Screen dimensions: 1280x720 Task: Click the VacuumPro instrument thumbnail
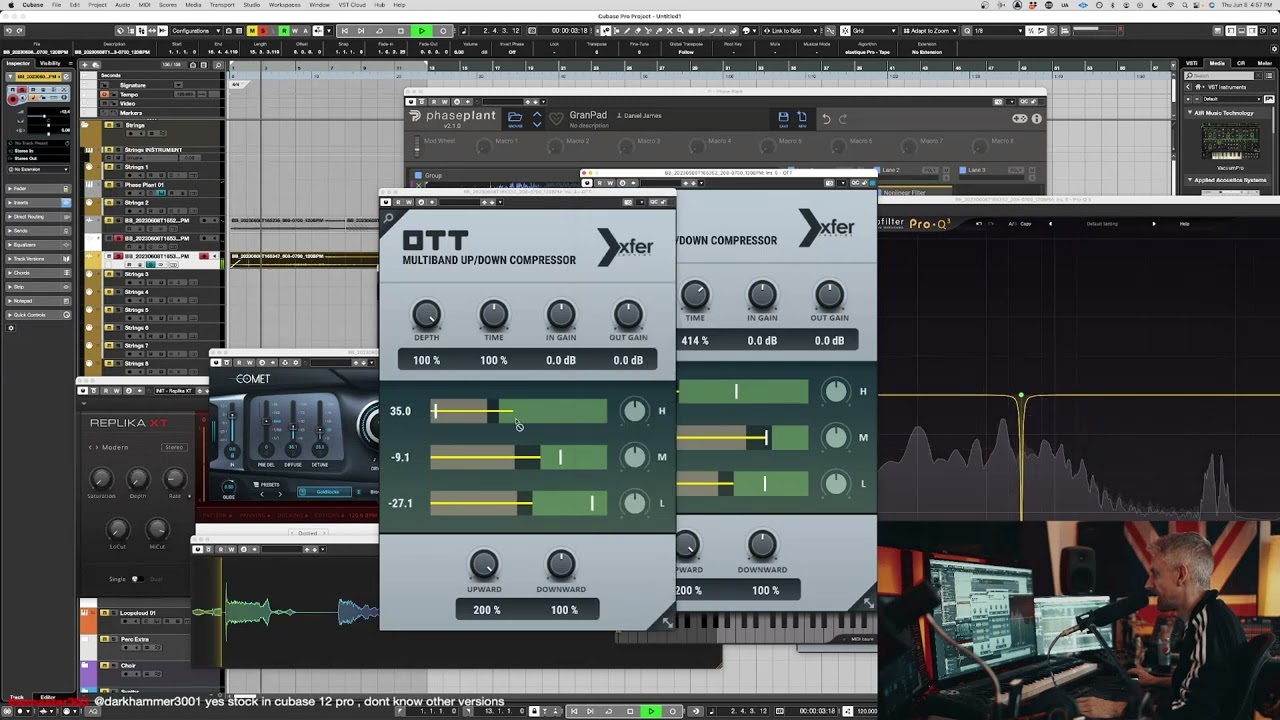[1231, 140]
